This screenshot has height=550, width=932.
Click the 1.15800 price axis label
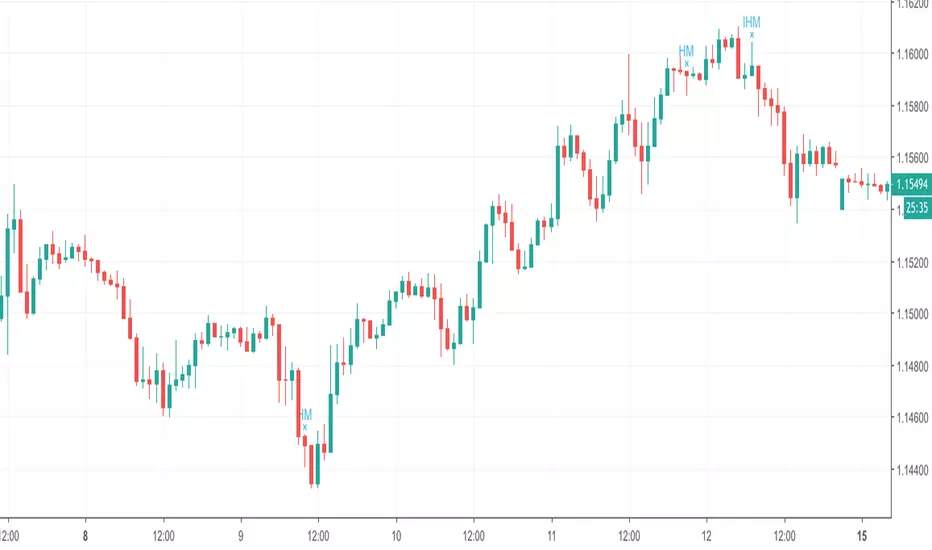(912, 105)
